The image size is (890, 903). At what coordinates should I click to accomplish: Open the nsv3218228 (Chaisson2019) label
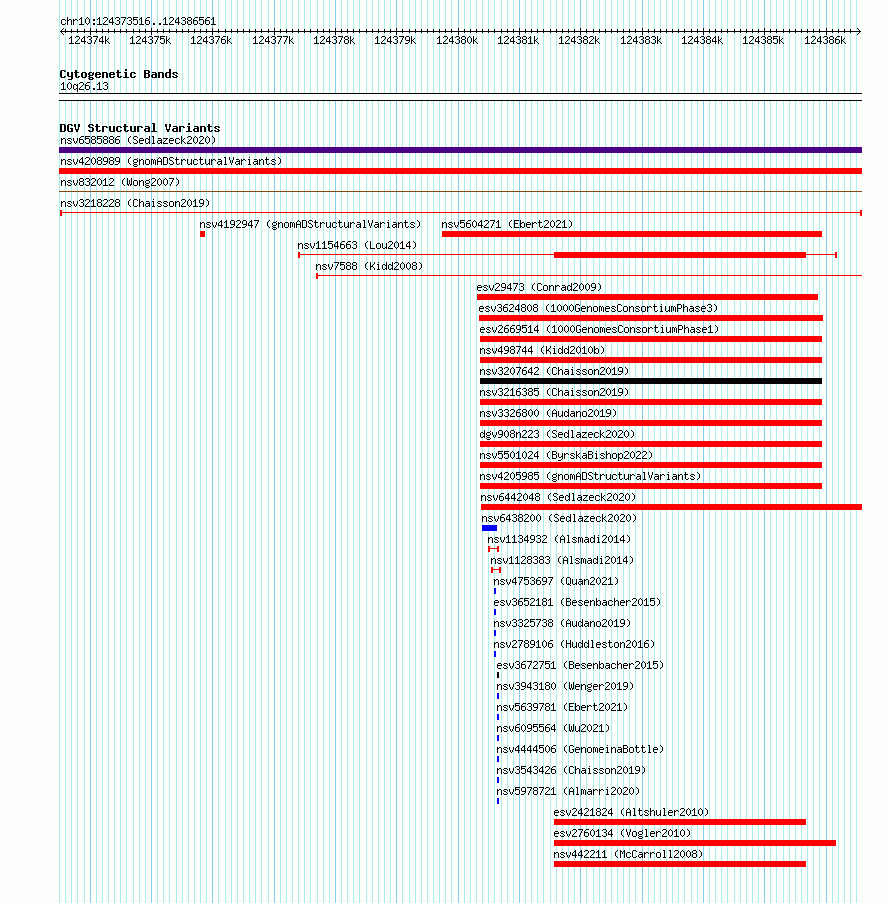coord(135,203)
